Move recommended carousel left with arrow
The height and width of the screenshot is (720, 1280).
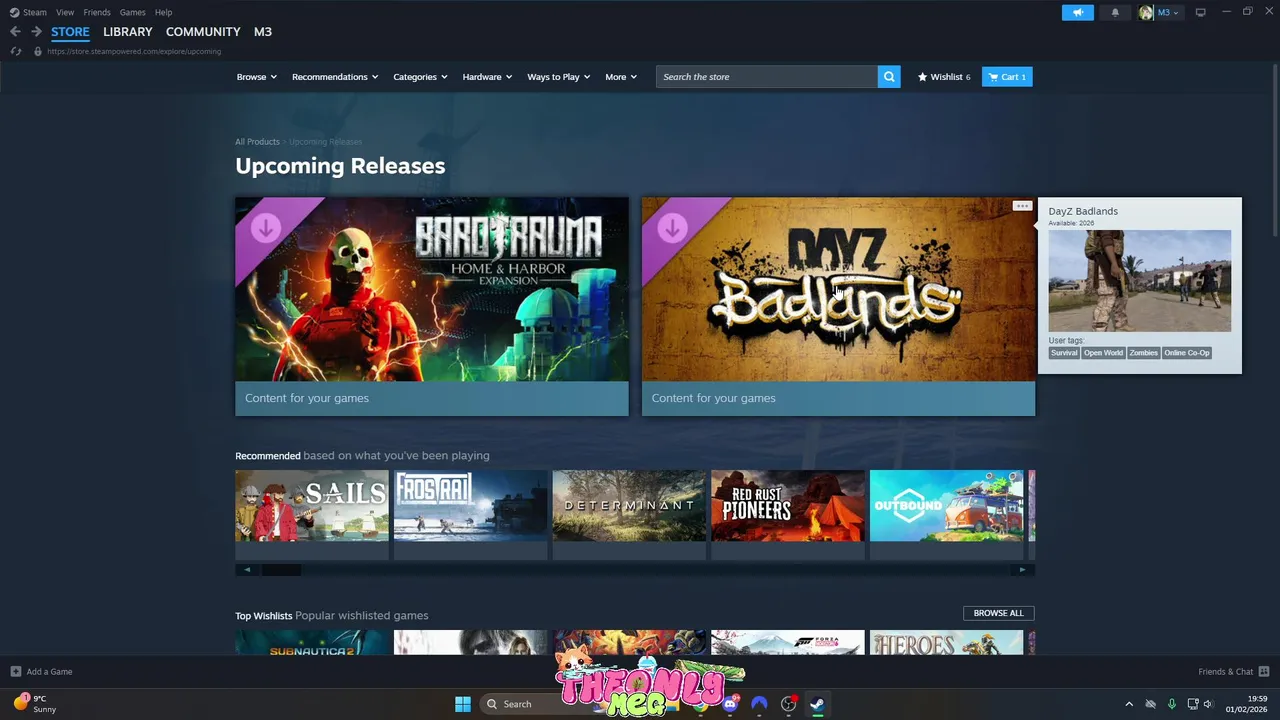coord(248,570)
